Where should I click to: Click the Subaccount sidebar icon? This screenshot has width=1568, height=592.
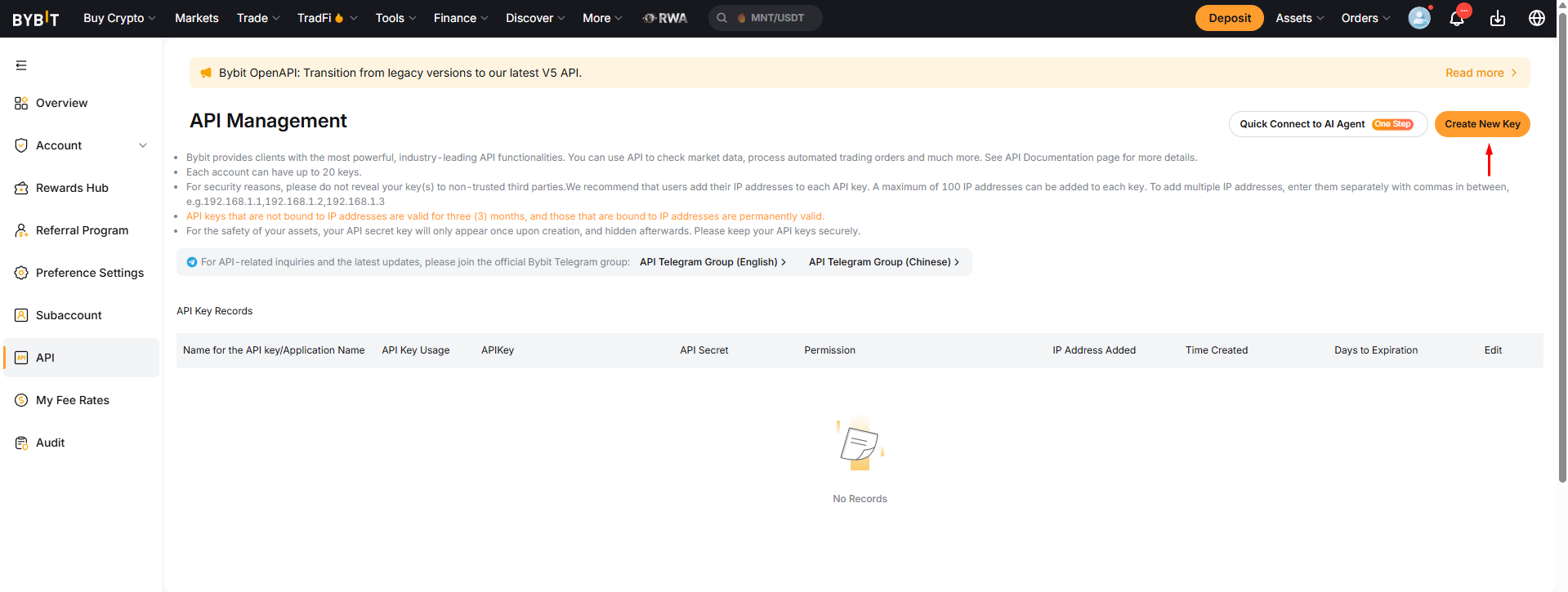21,315
